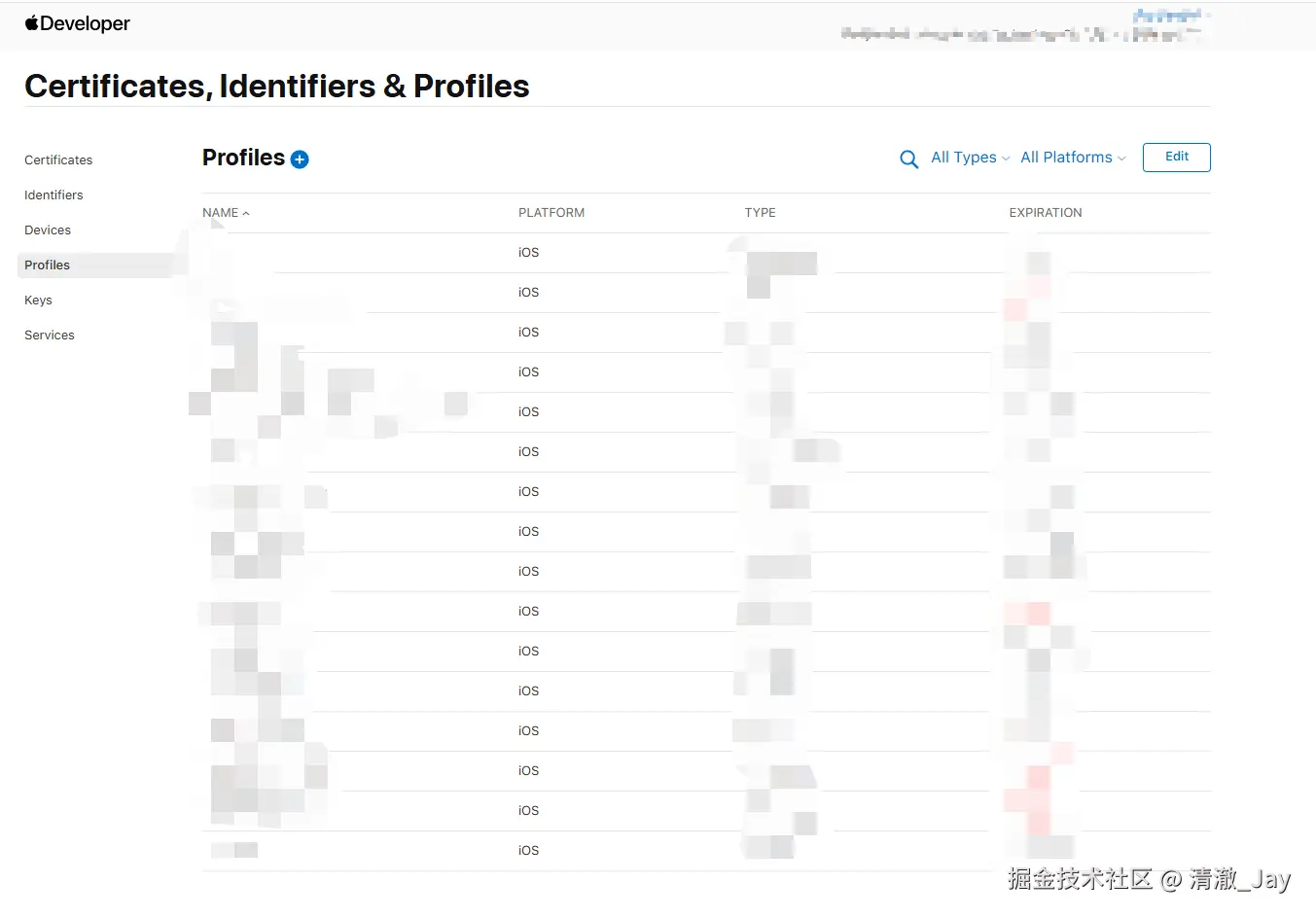Screen dimensions: 1316x918
Task: Select the last iOS profile row
Action: pyautogui.click(x=706, y=851)
